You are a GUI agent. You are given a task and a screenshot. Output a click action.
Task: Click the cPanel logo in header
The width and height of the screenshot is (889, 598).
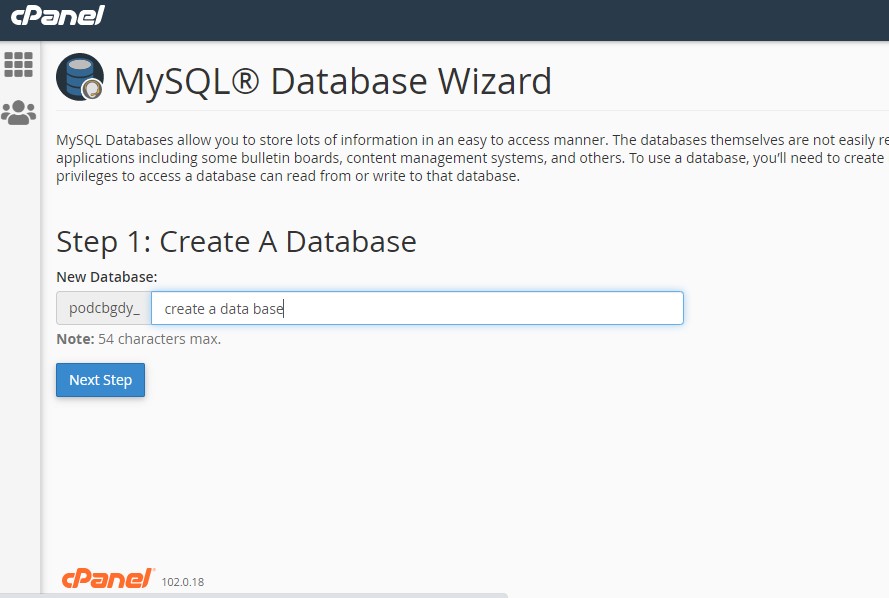58,15
